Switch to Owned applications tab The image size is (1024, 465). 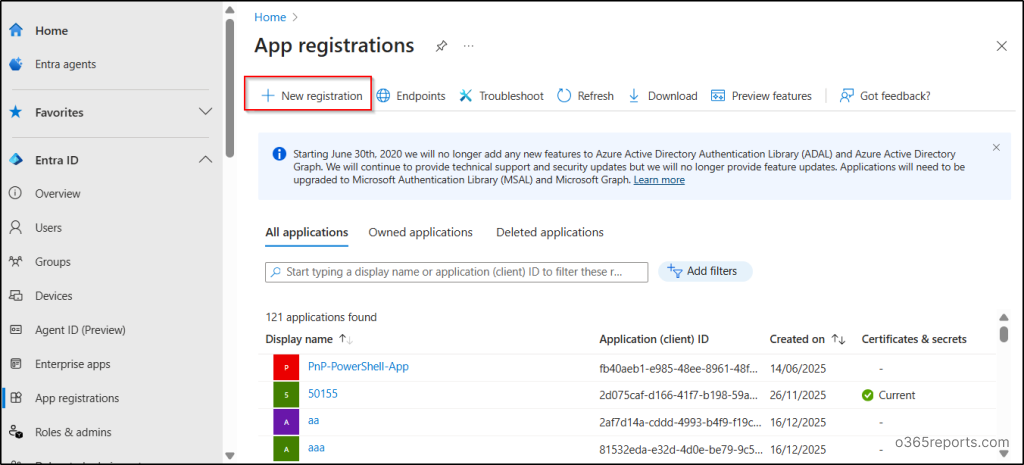click(421, 232)
